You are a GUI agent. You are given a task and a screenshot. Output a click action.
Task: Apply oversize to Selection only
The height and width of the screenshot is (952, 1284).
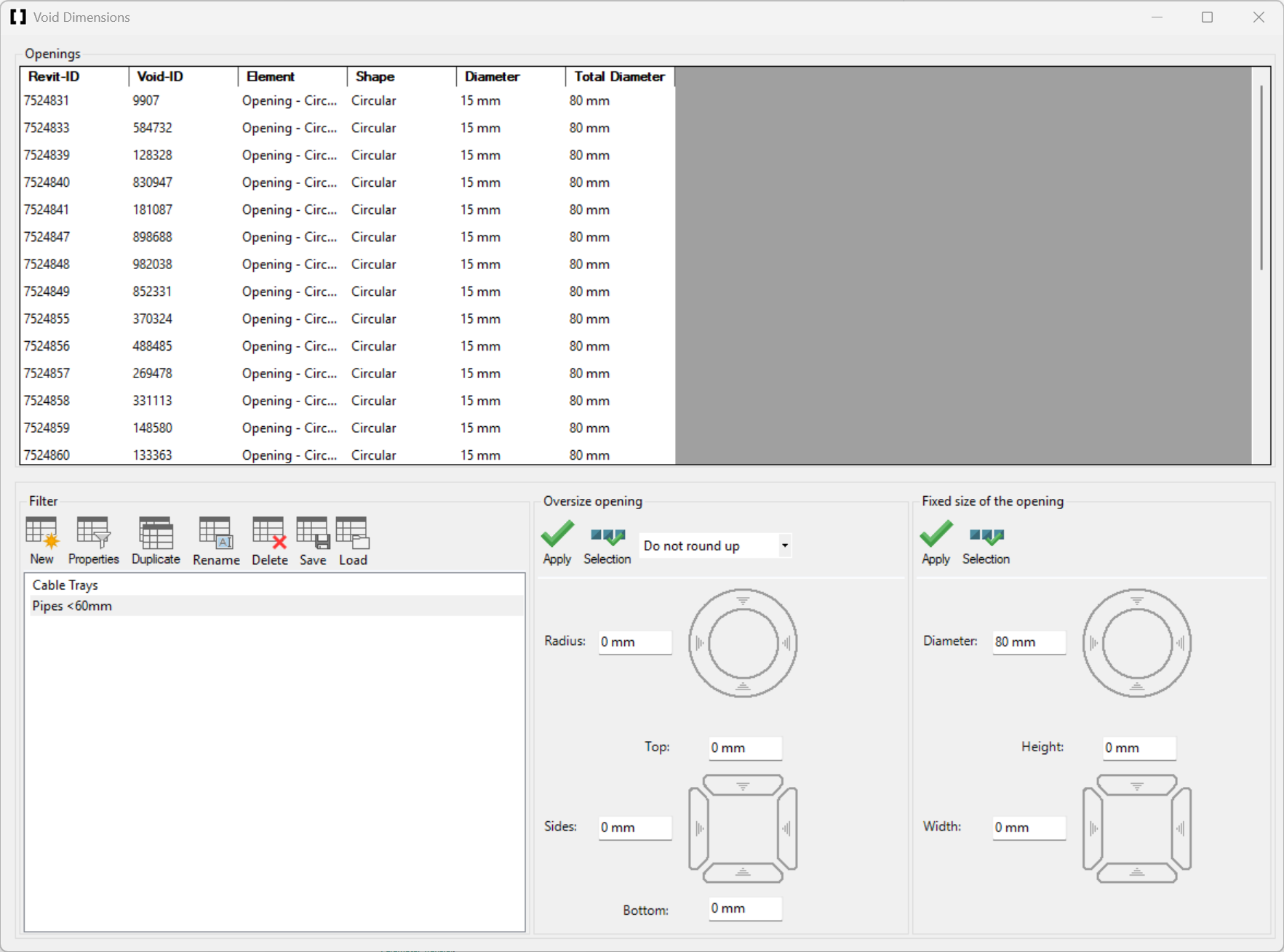(x=607, y=546)
